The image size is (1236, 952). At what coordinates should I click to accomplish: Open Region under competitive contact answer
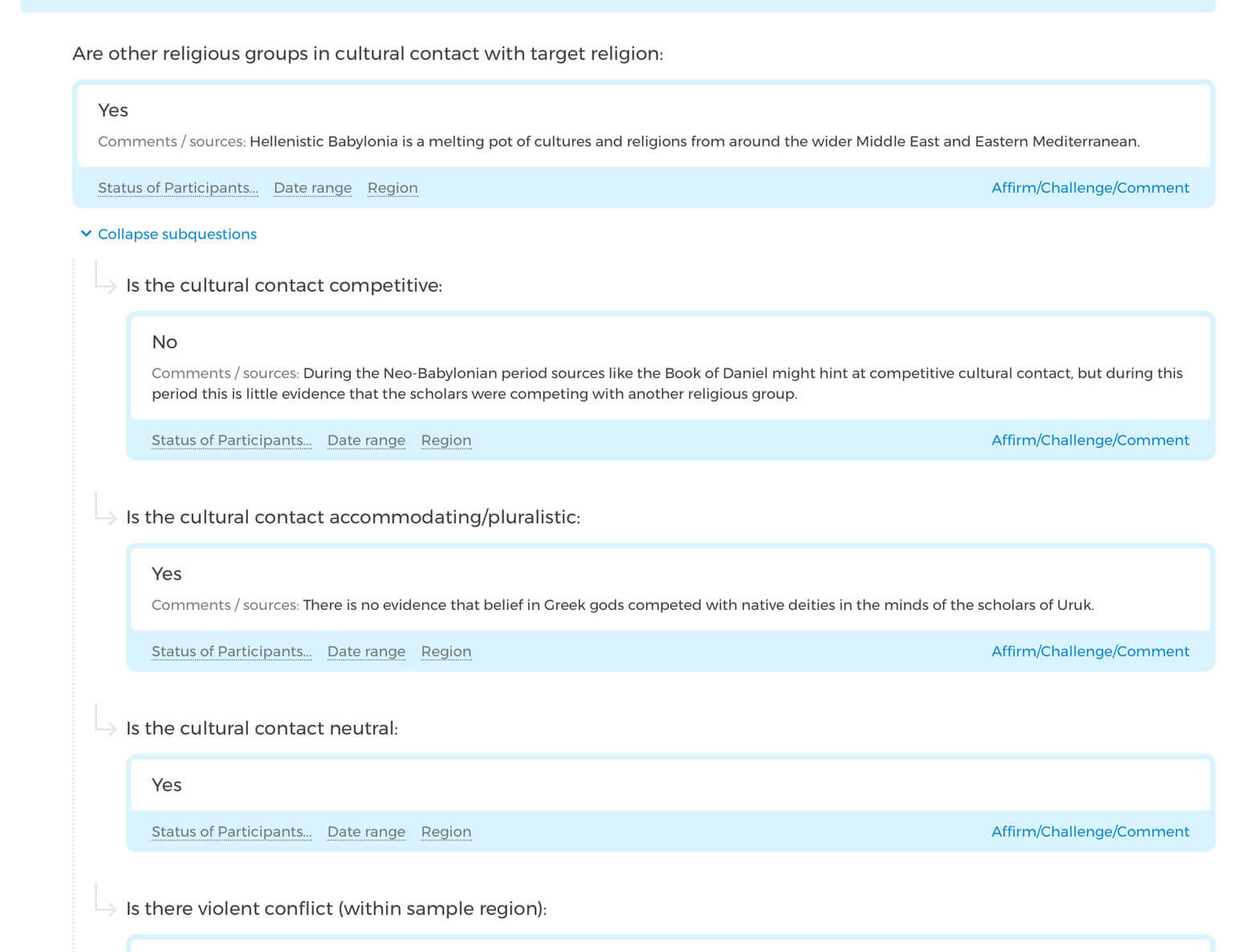coord(446,441)
